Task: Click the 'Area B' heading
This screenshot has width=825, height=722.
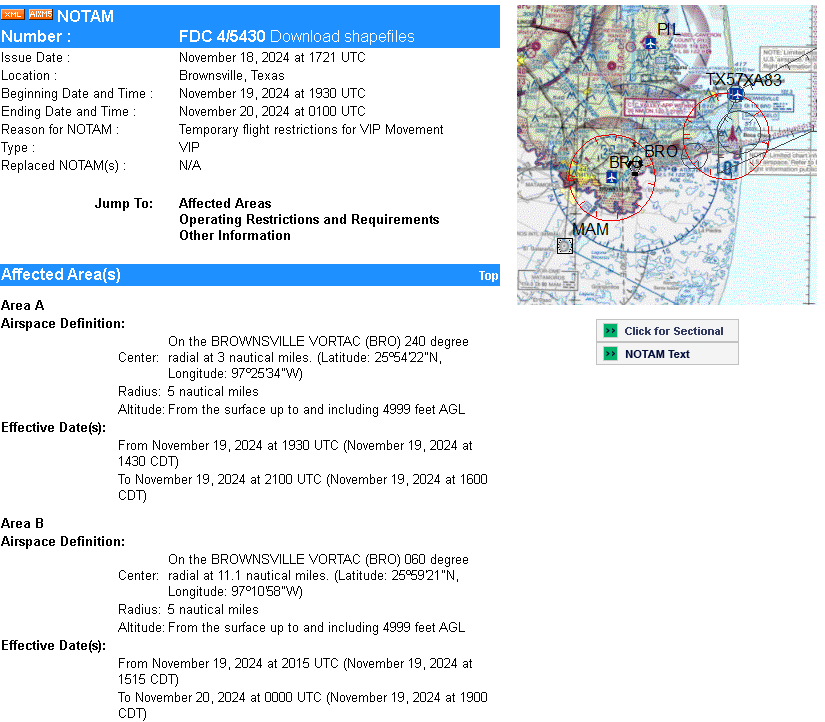Action: click(23, 523)
